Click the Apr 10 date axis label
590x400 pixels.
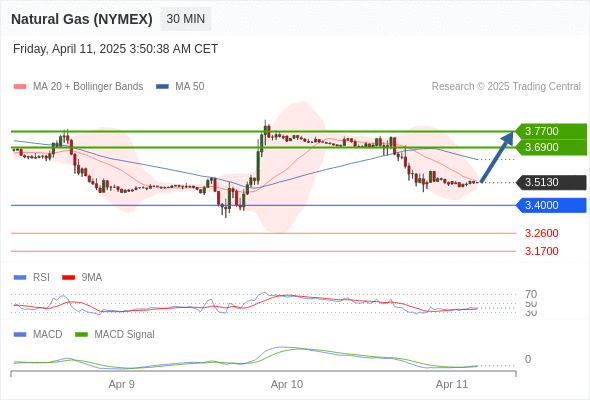[287, 384]
